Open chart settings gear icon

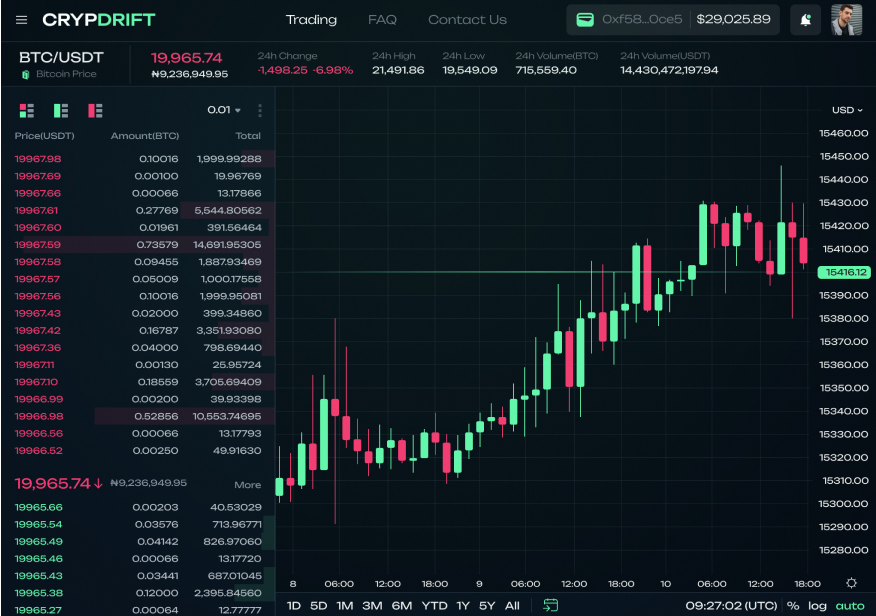[x=851, y=583]
